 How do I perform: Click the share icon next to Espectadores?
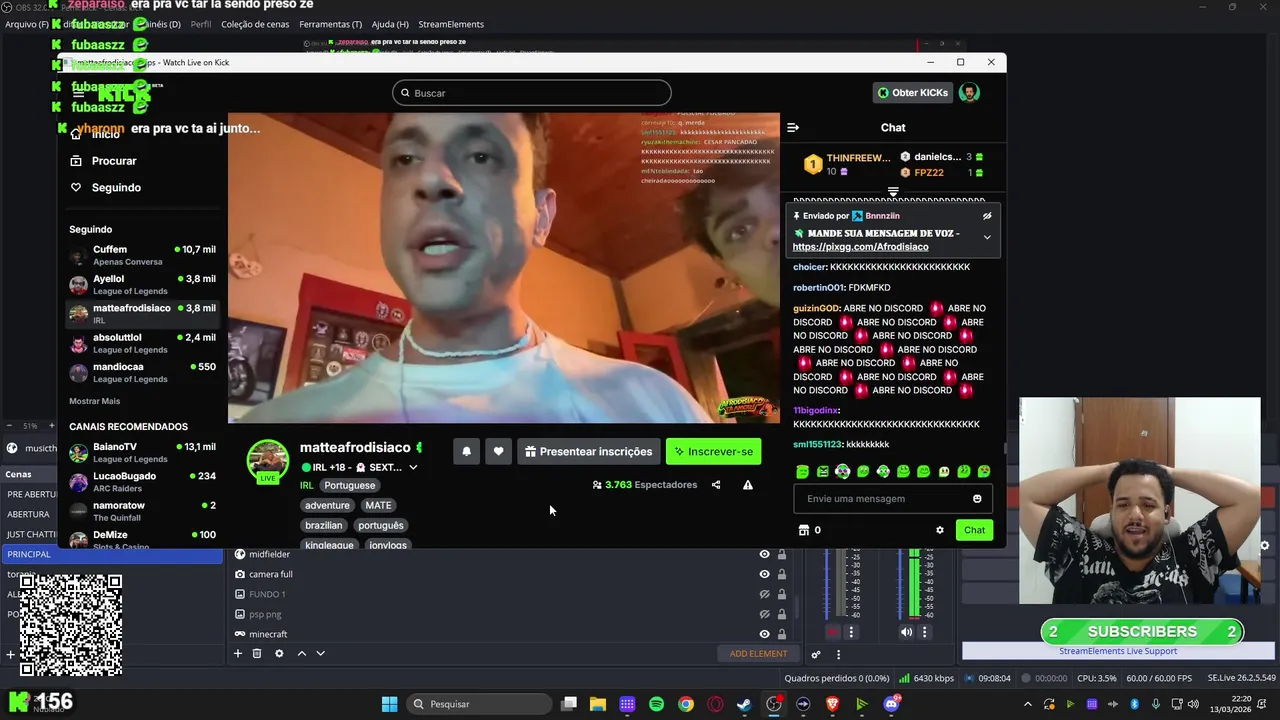[x=716, y=485]
